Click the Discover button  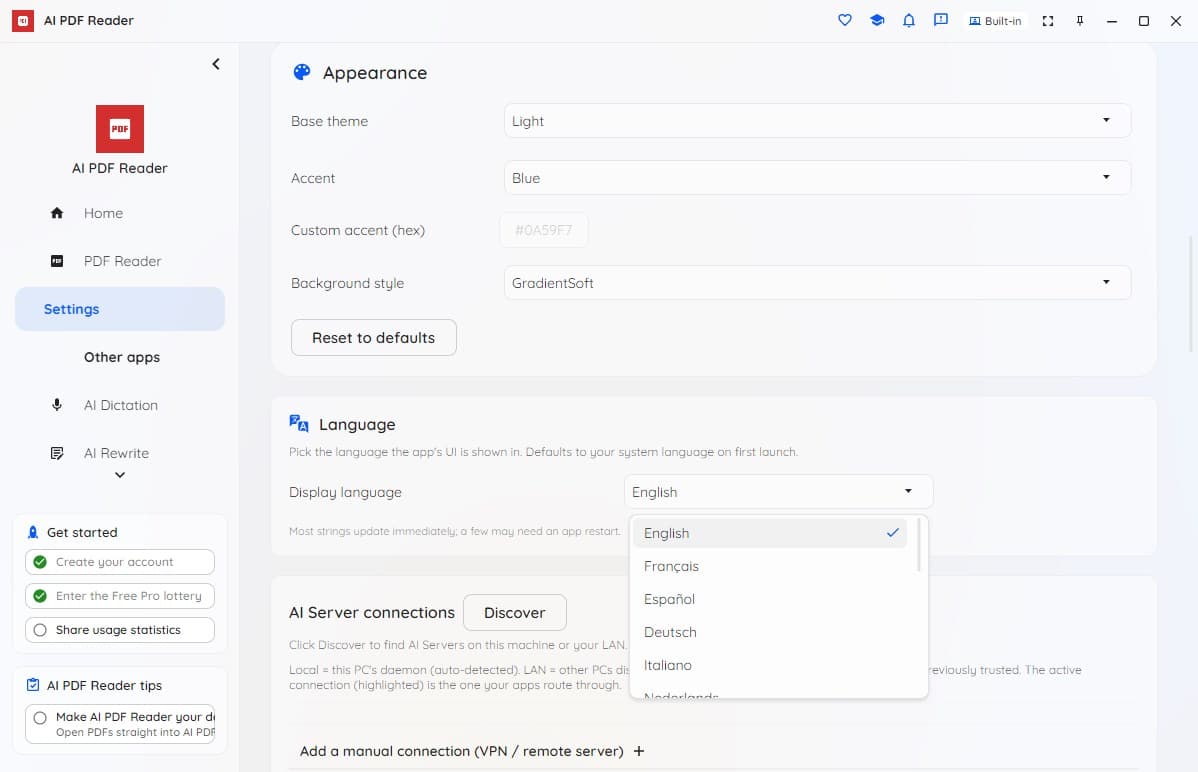click(x=515, y=612)
